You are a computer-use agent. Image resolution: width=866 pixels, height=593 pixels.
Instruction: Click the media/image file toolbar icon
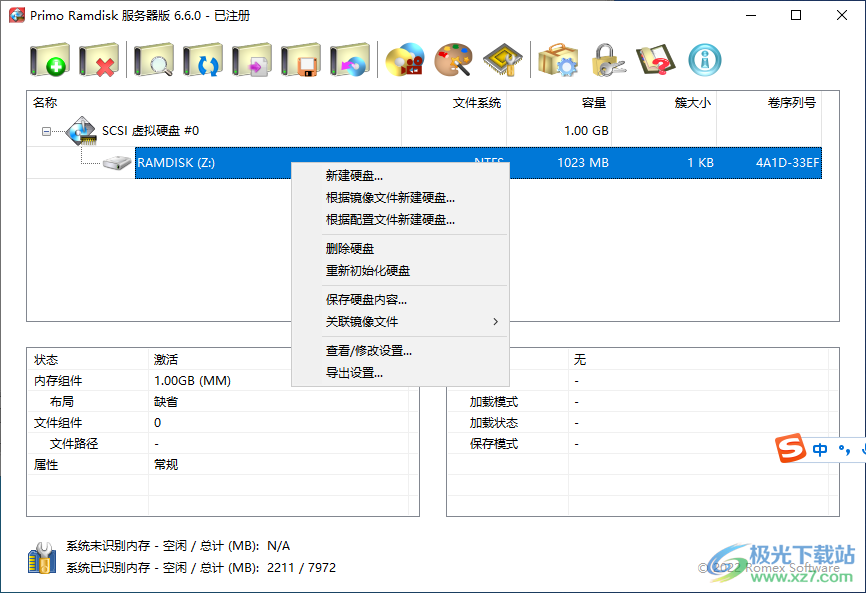(403, 58)
